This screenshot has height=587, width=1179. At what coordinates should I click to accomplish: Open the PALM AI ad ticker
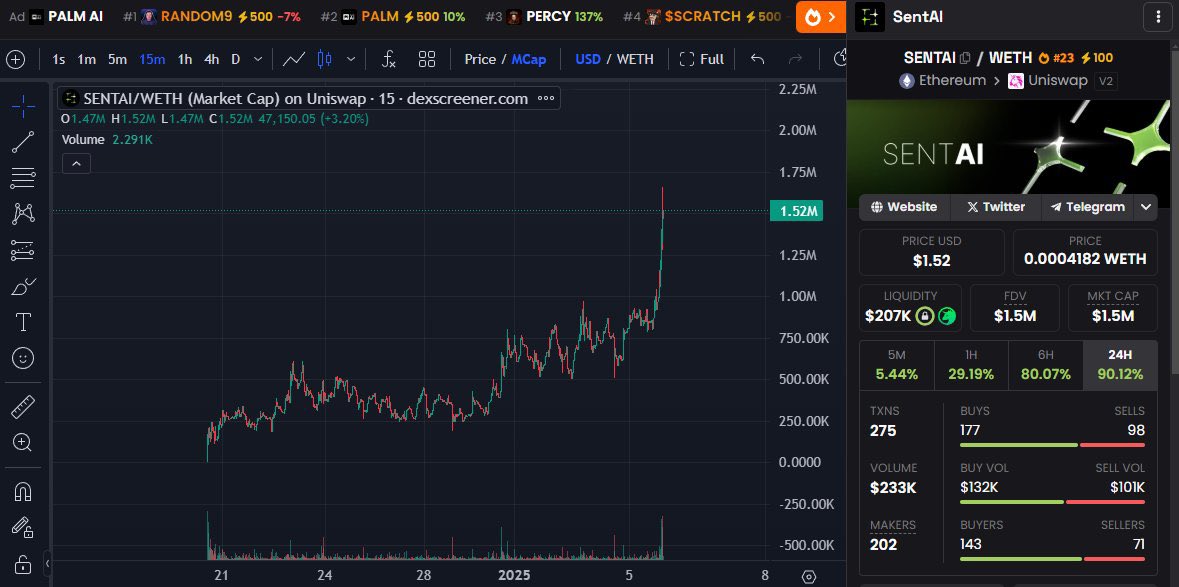[58, 17]
